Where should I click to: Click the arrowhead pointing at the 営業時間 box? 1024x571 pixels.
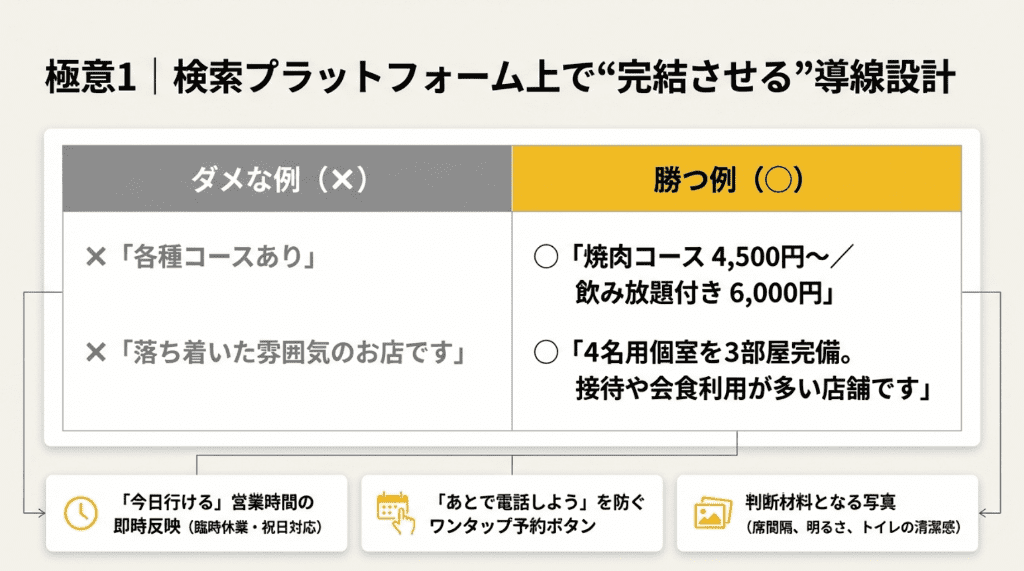click(x=41, y=512)
